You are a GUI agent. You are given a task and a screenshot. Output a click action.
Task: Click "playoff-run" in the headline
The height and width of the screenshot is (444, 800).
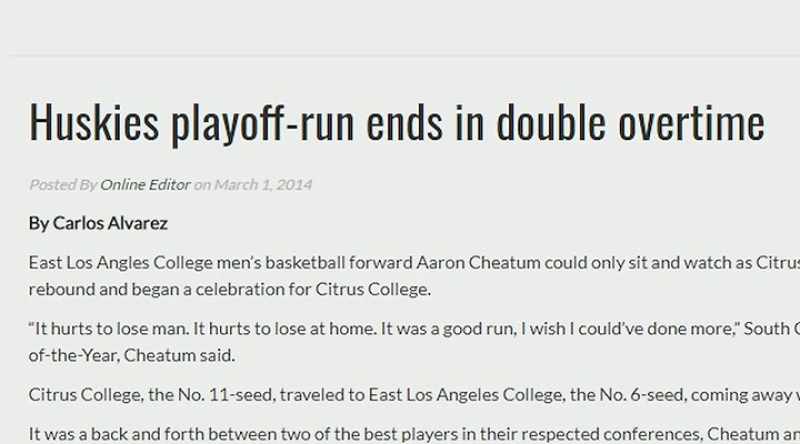[262, 124]
